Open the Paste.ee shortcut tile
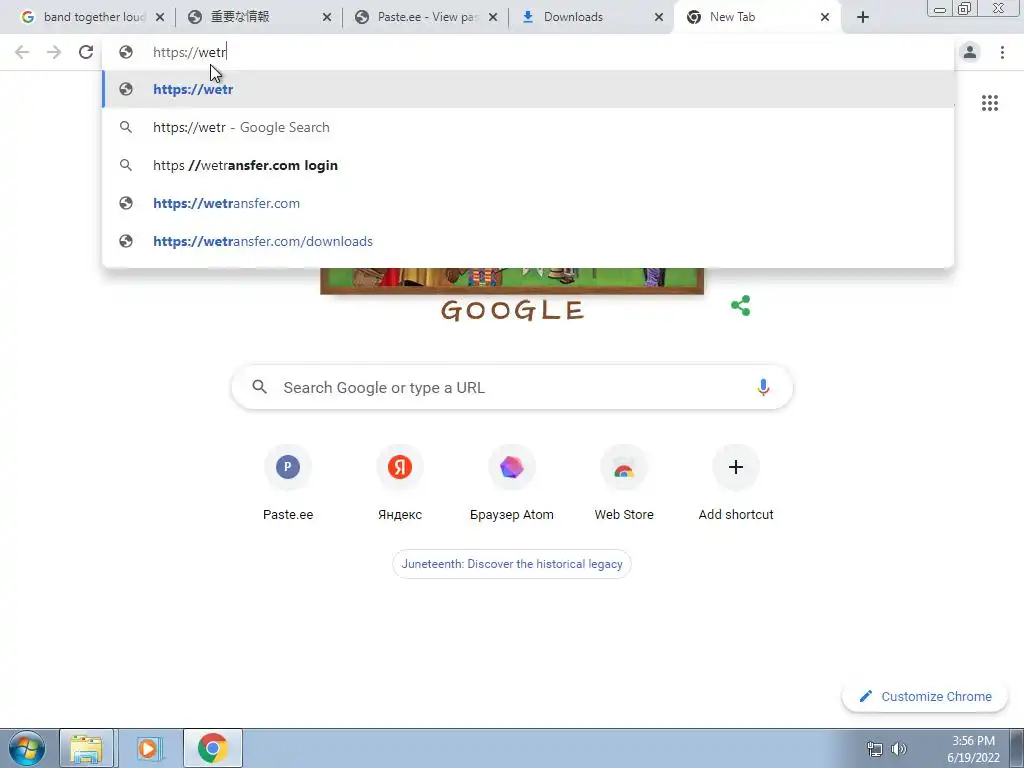Viewport: 1024px width, 768px height. [288, 483]
